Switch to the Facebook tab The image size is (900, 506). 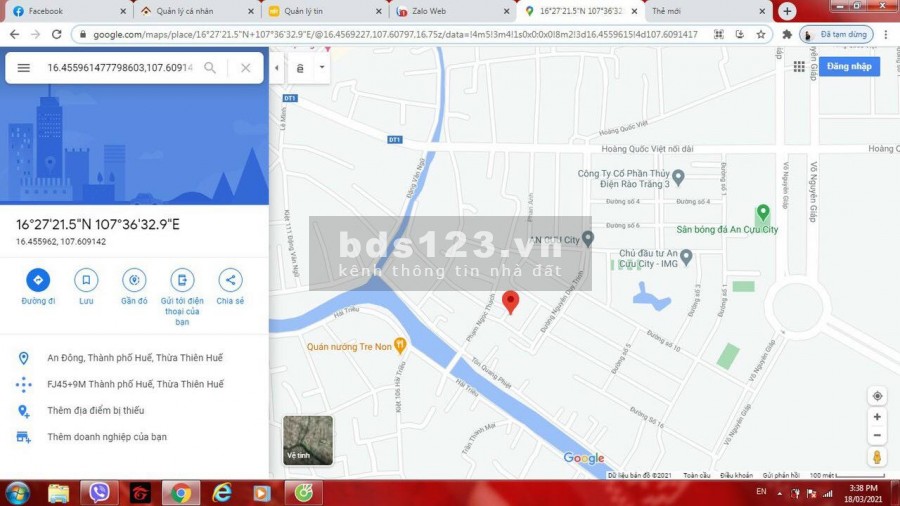click(x=68, y=11)
